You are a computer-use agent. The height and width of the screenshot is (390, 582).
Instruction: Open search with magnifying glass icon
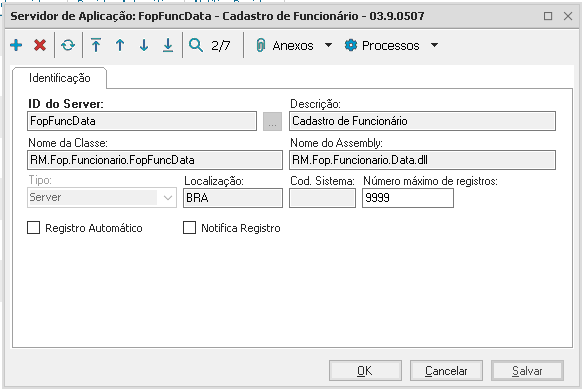(196, 45)
